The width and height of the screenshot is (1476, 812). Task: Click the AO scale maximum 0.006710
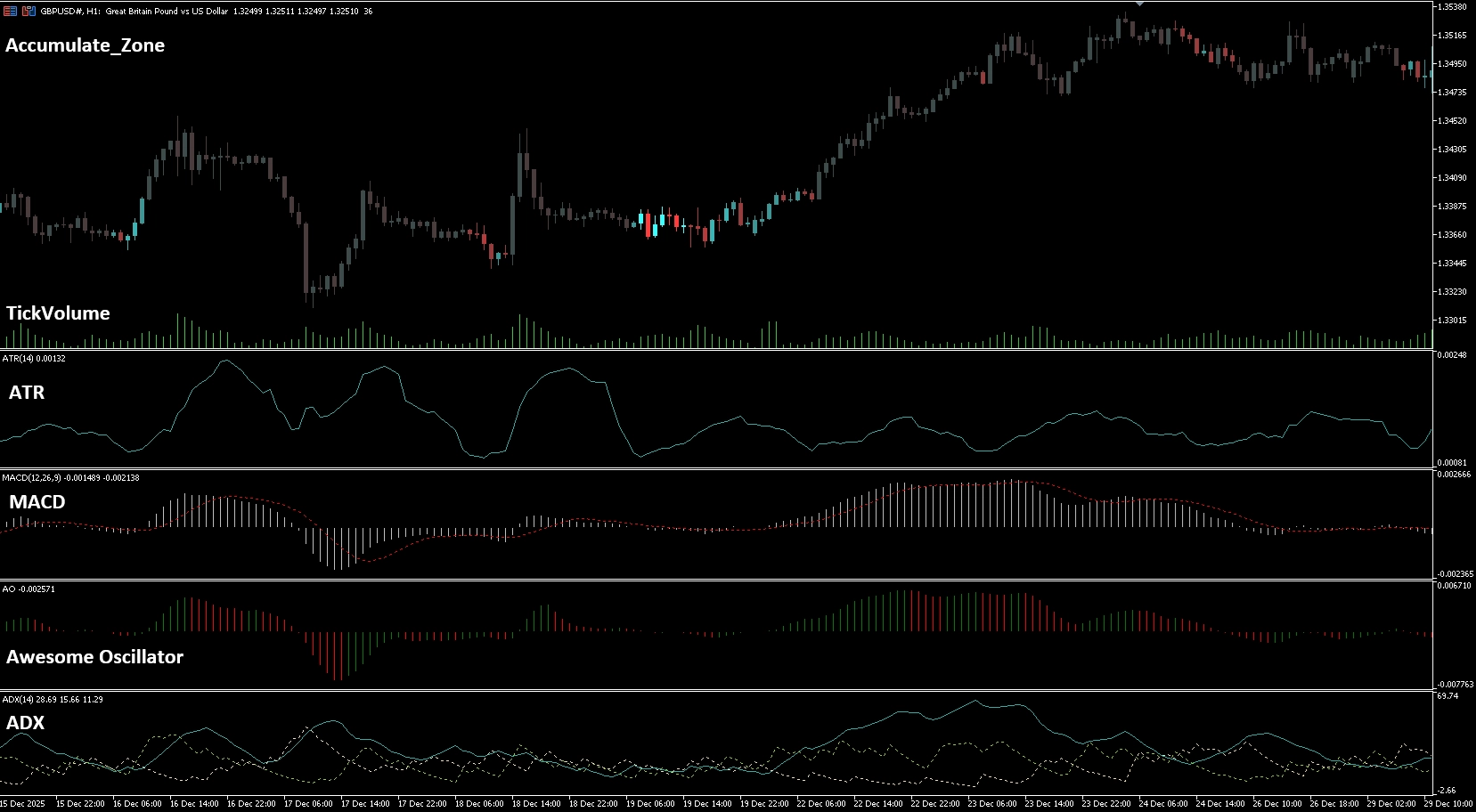coord(1454,586)
